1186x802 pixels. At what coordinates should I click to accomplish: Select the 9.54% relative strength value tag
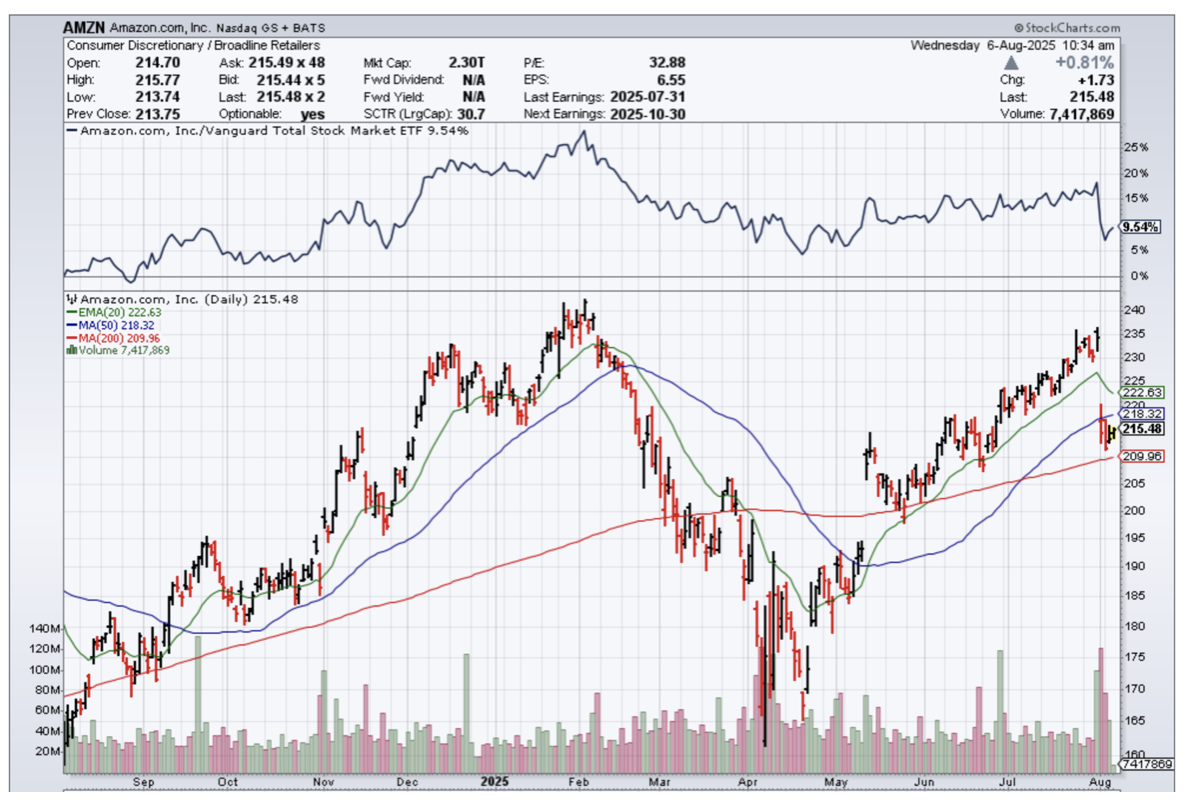pos(1140,227)
